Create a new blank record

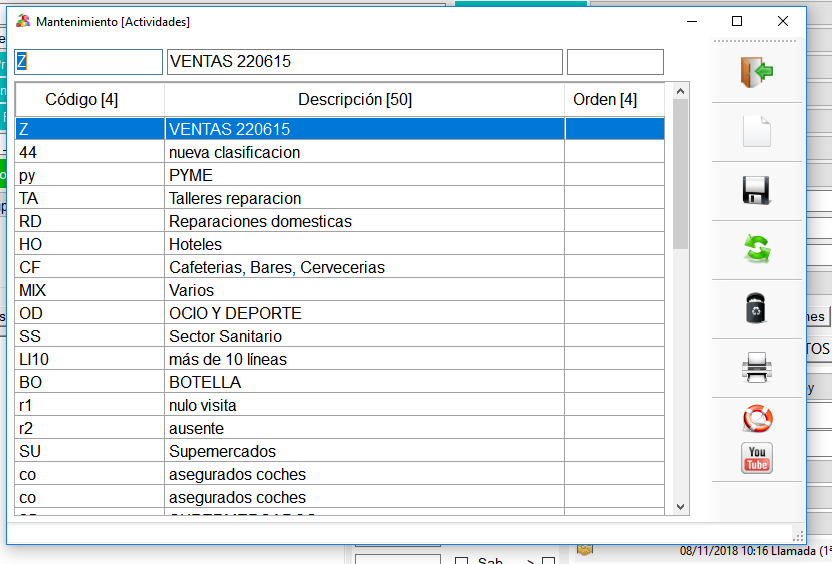coord(757,131)
